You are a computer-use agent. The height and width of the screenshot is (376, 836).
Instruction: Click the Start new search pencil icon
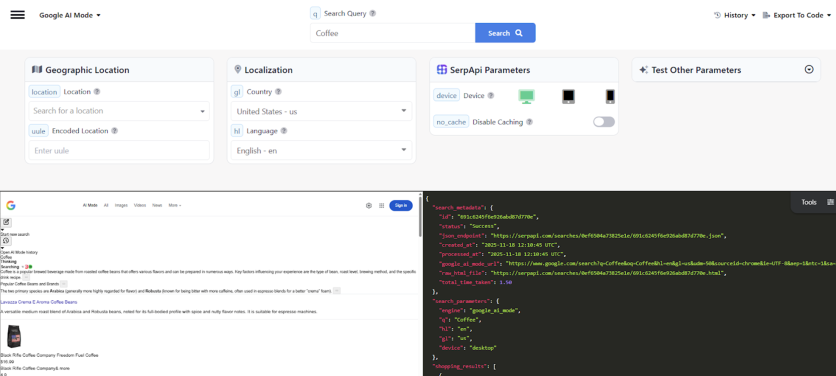click(x=6, y=222)
